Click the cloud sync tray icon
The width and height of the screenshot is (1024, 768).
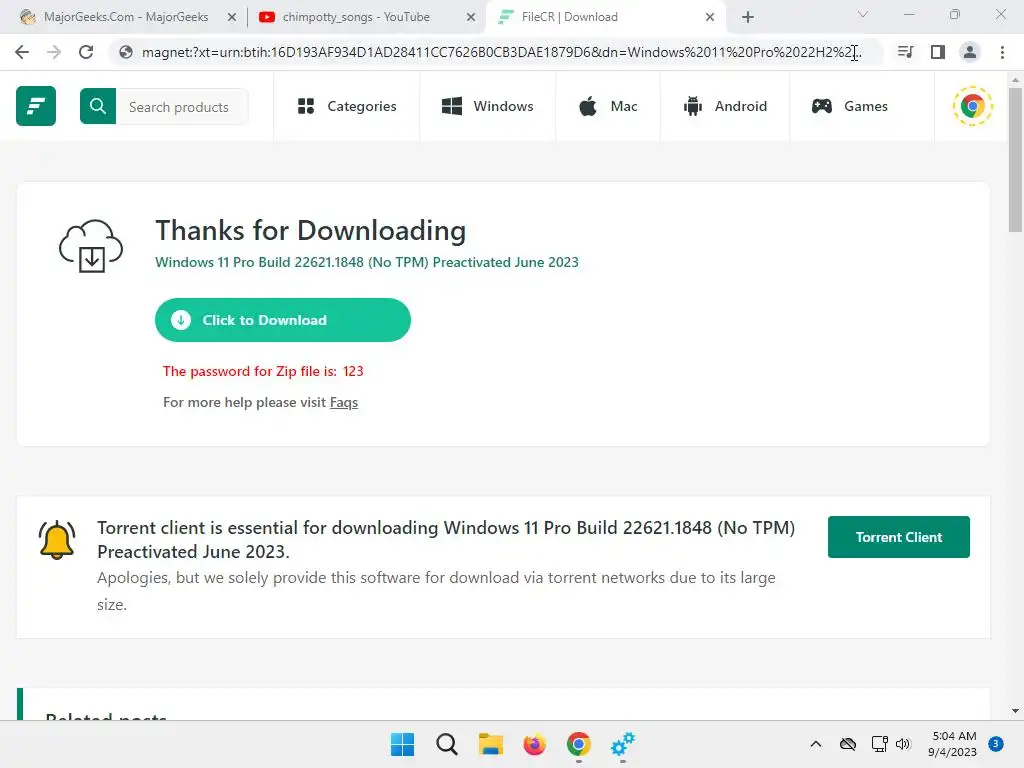[848, 744]
